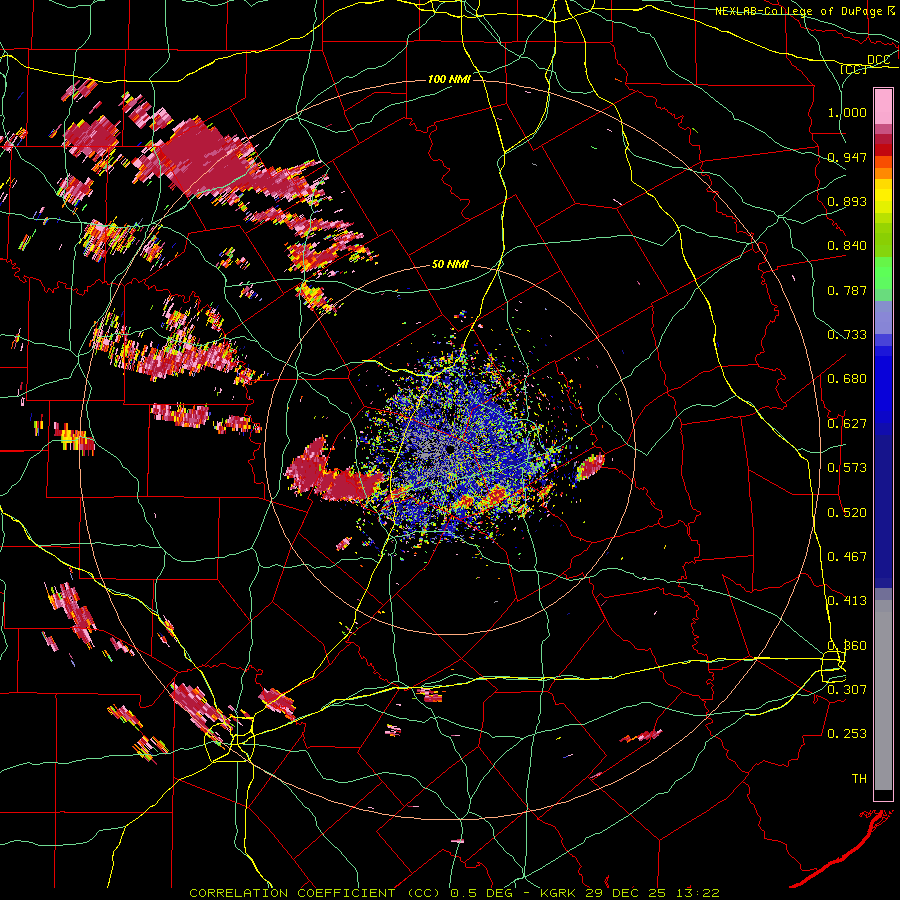Viewport: 900px width, 900px height.
Task: Click the 29 DEC 25 date text
Action: (x=626, y=893)
